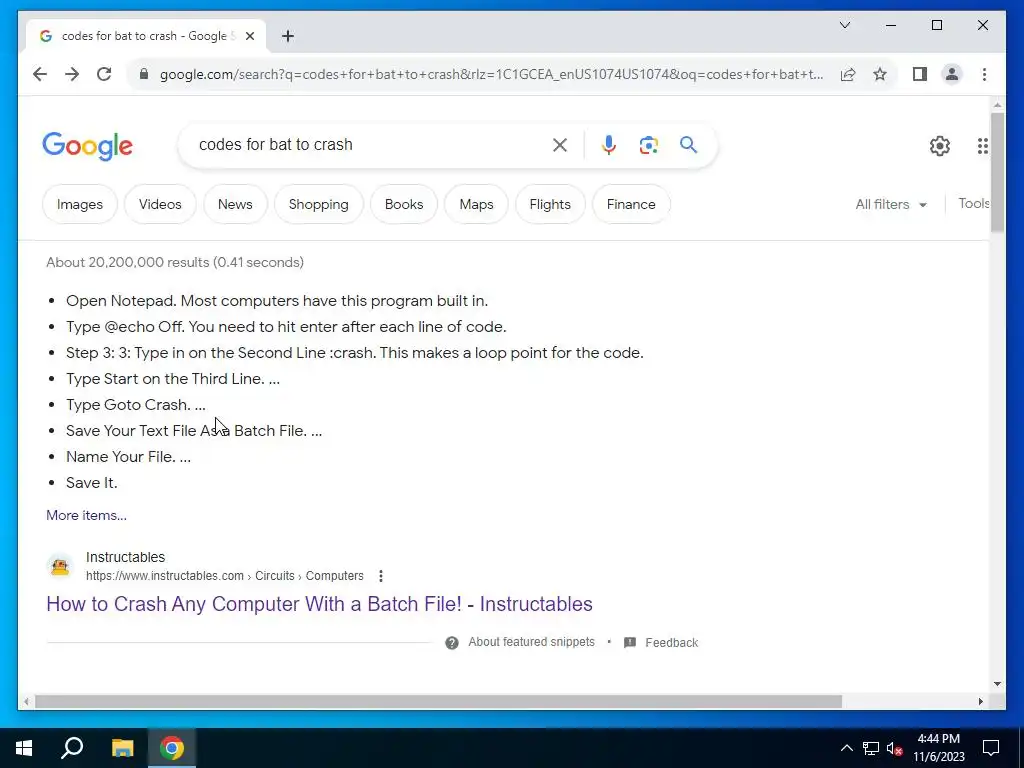1024x768 pixels.
Task: Open the More items link
Action: click(x=86, y=515)
